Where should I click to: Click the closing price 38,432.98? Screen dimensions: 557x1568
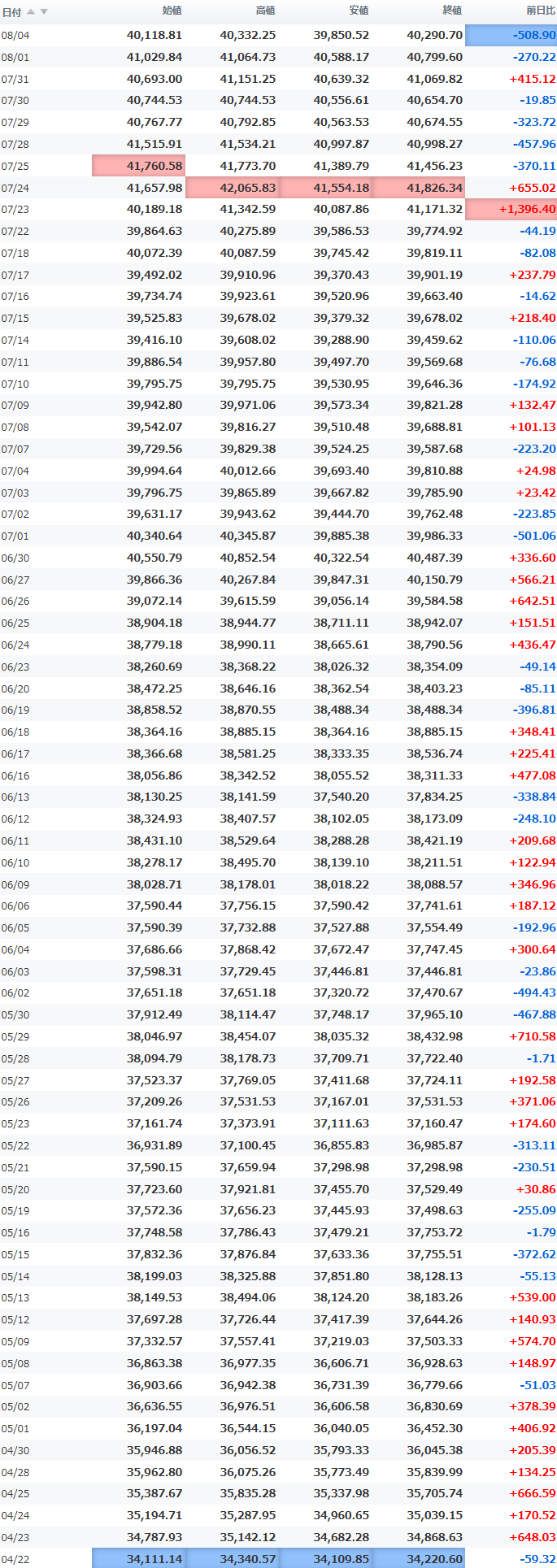434,1036
